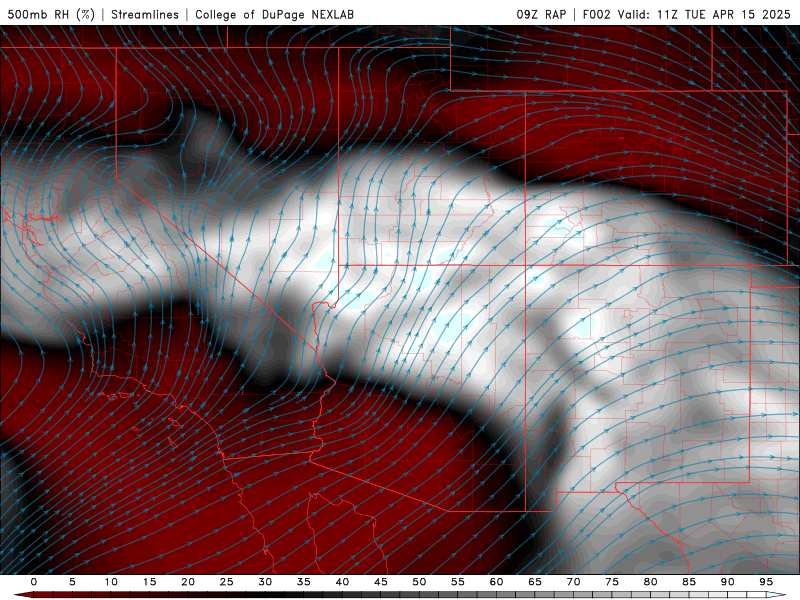The image size is (800, 600).
Task: Click the legend value '75'
Action: 612,582
